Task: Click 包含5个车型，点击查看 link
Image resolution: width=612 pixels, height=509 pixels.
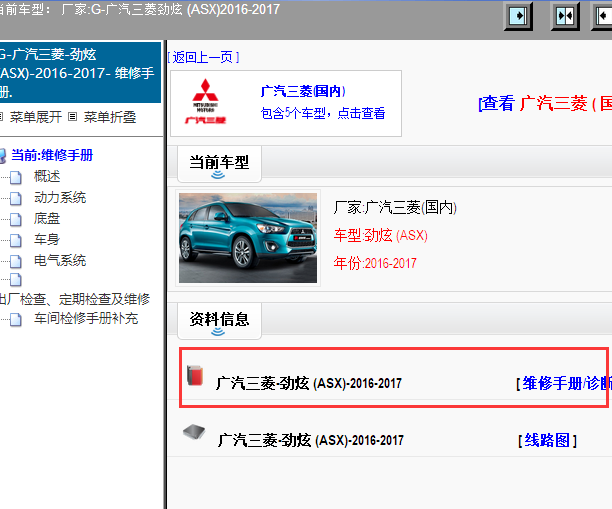Action: coord(323,113)
